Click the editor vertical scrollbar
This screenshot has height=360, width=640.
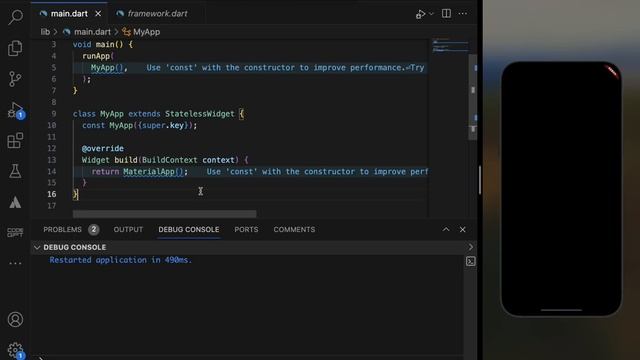click(473, 97)
